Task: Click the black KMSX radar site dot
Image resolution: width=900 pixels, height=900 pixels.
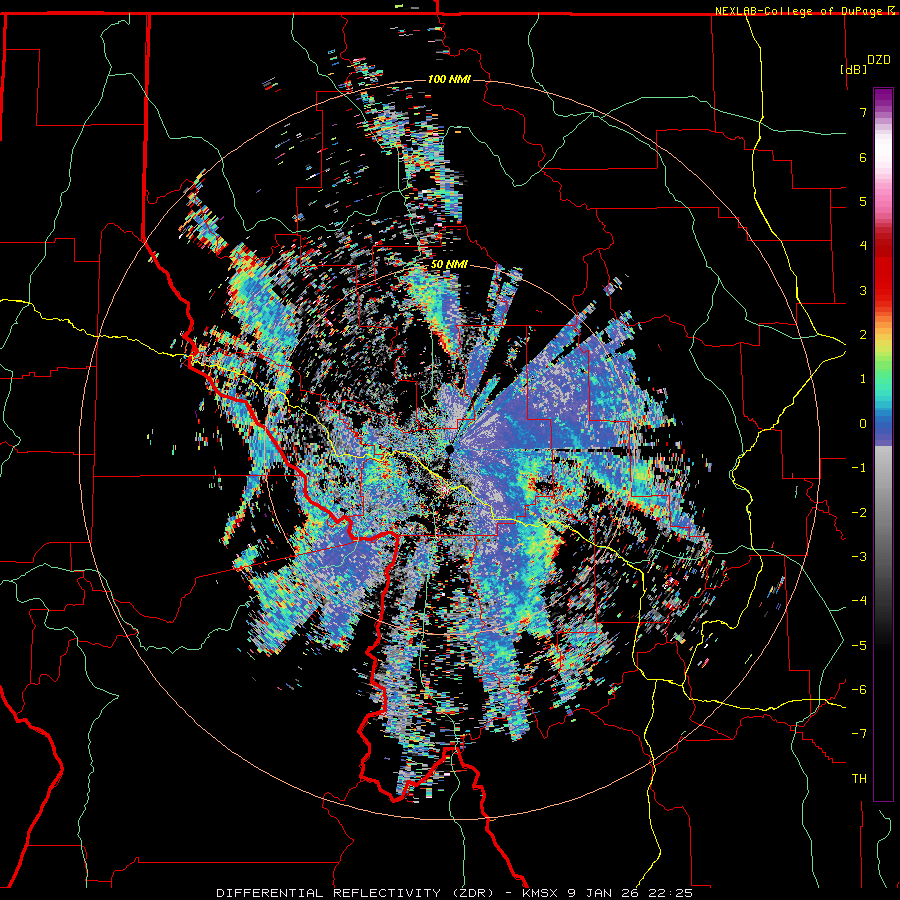Action: tap(450, 449)
